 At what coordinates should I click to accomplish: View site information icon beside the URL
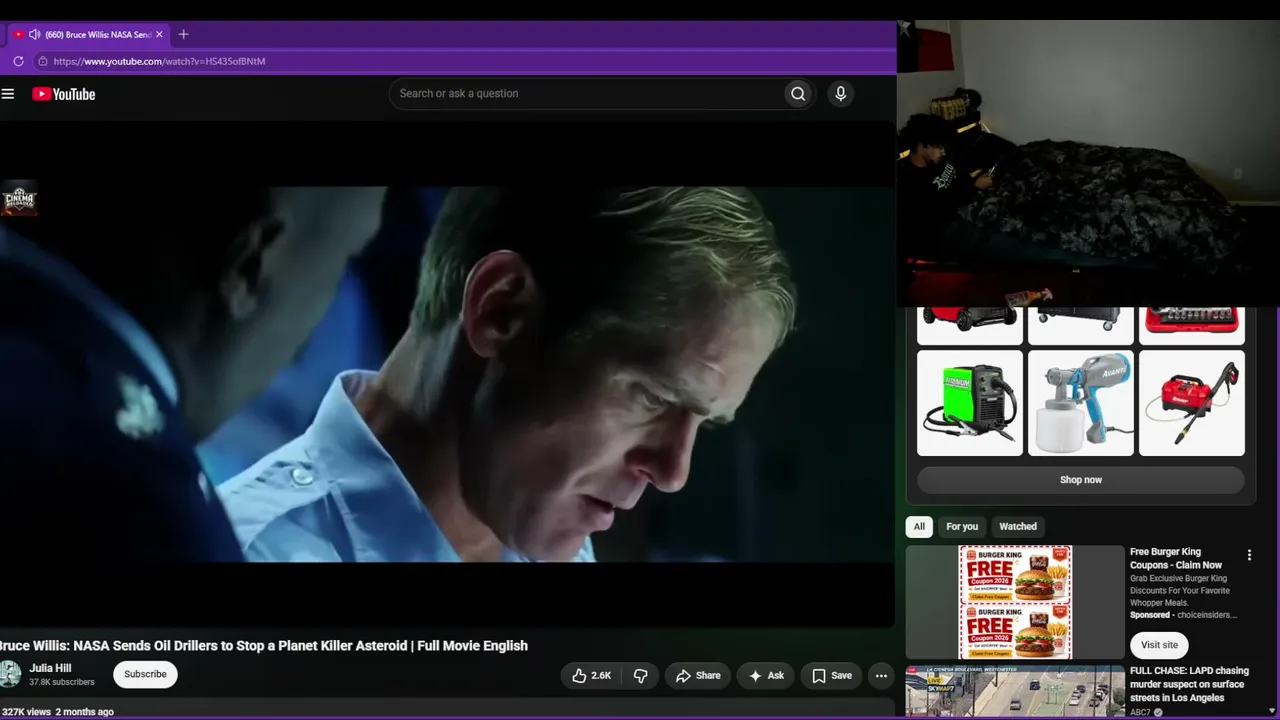point(42,61)
